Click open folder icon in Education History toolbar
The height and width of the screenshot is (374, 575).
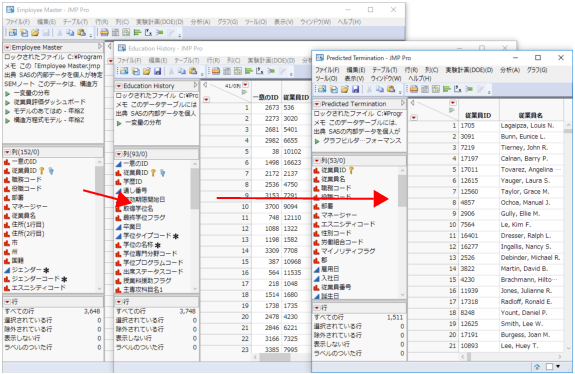pyautogui.click(x=146, y=71)
